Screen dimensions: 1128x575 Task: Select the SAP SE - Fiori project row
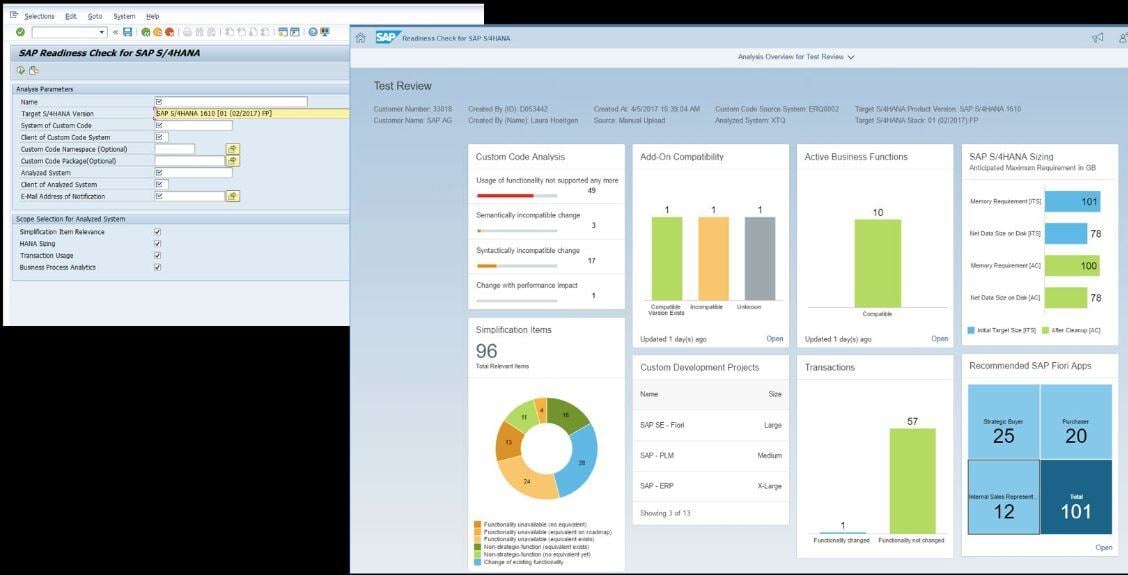tap(711, 425)
